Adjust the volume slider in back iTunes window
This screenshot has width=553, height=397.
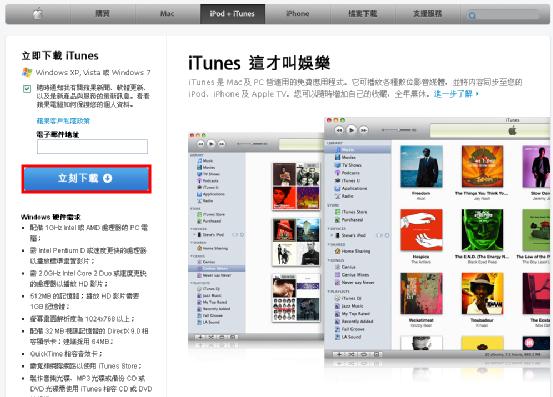click(x=253, y=143)
